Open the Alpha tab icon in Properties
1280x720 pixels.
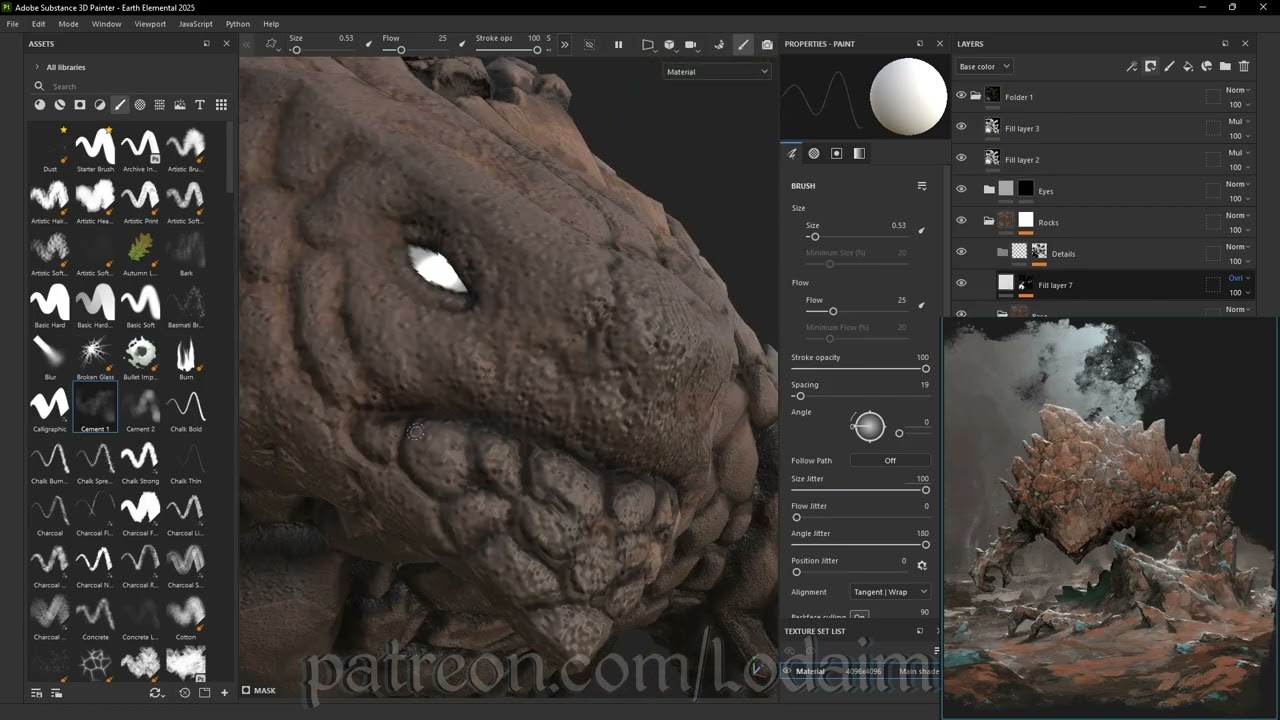814,153
